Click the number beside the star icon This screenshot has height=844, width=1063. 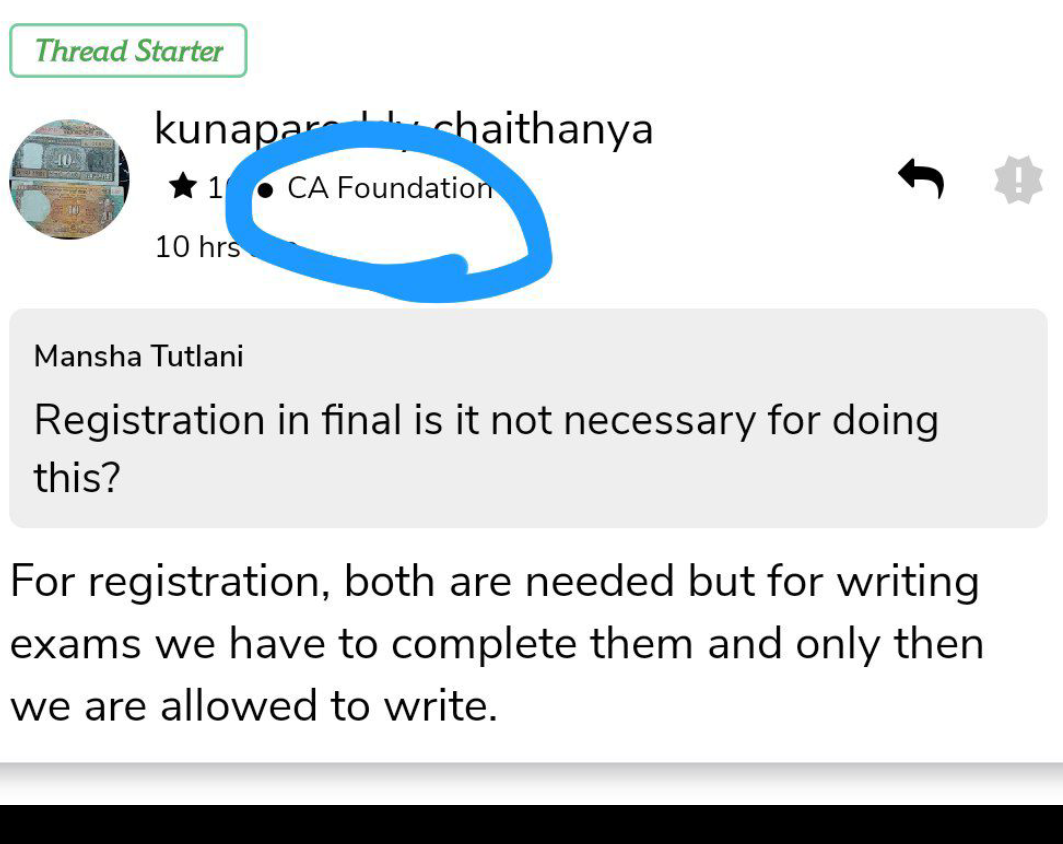[x=214, y=186]
